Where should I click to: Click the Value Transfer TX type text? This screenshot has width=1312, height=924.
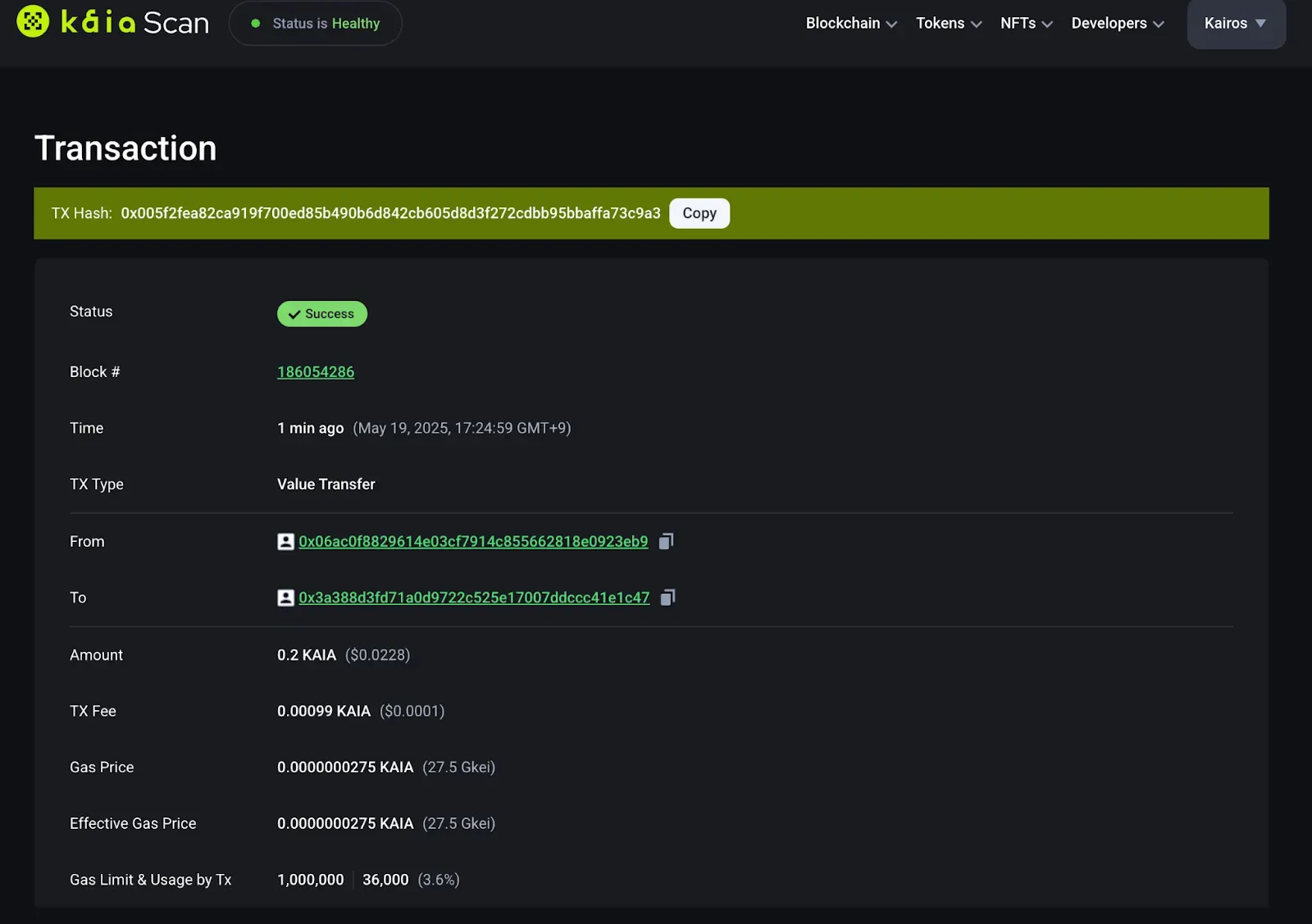(326, 485)
